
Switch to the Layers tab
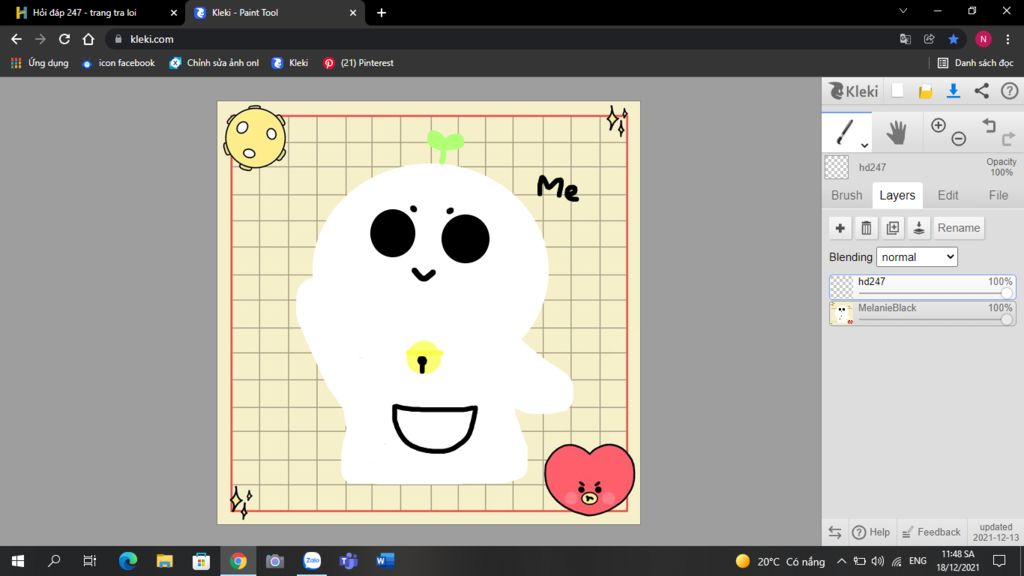tap(897, 195)
